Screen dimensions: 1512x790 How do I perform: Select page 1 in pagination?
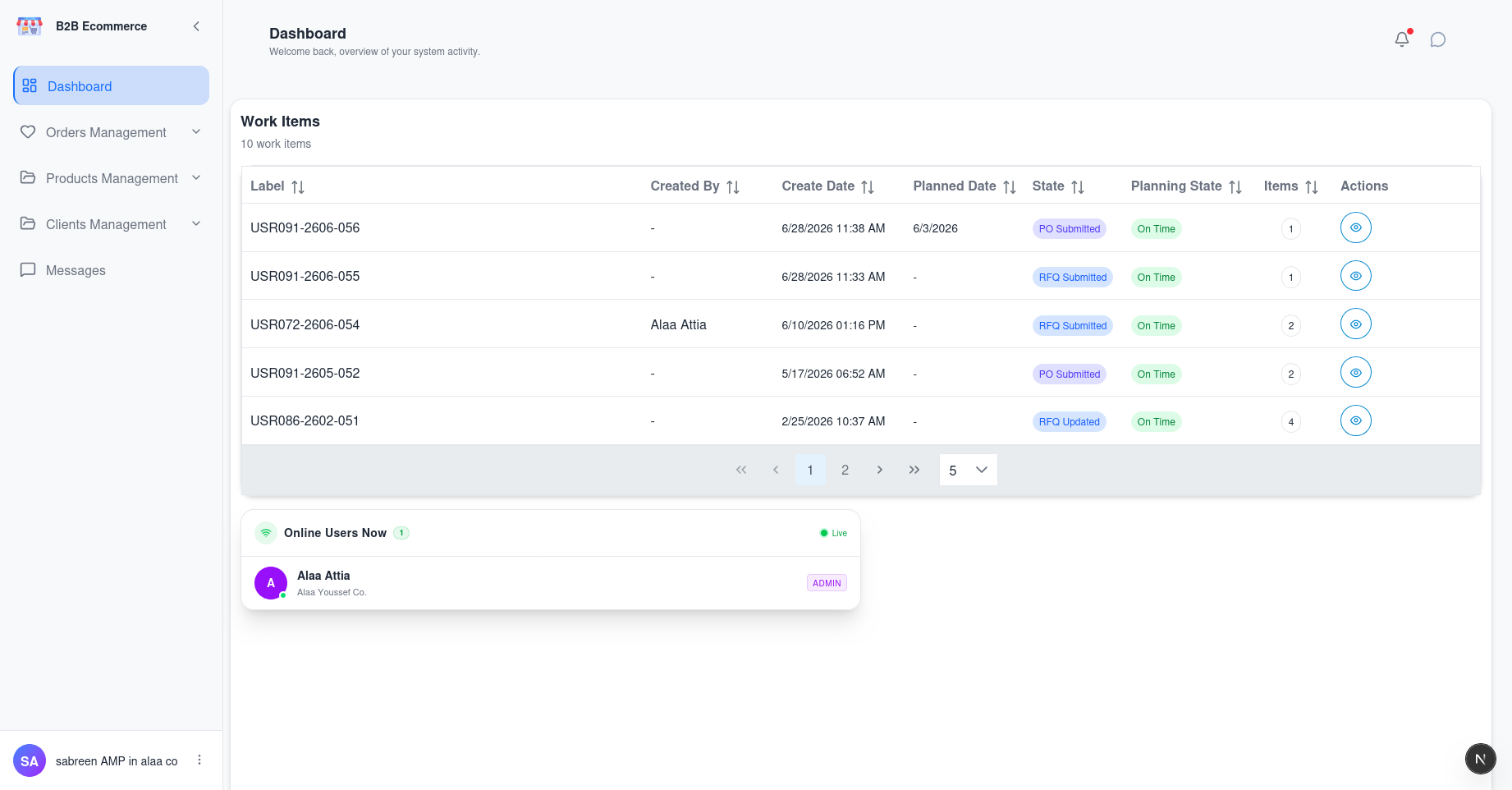810,470
